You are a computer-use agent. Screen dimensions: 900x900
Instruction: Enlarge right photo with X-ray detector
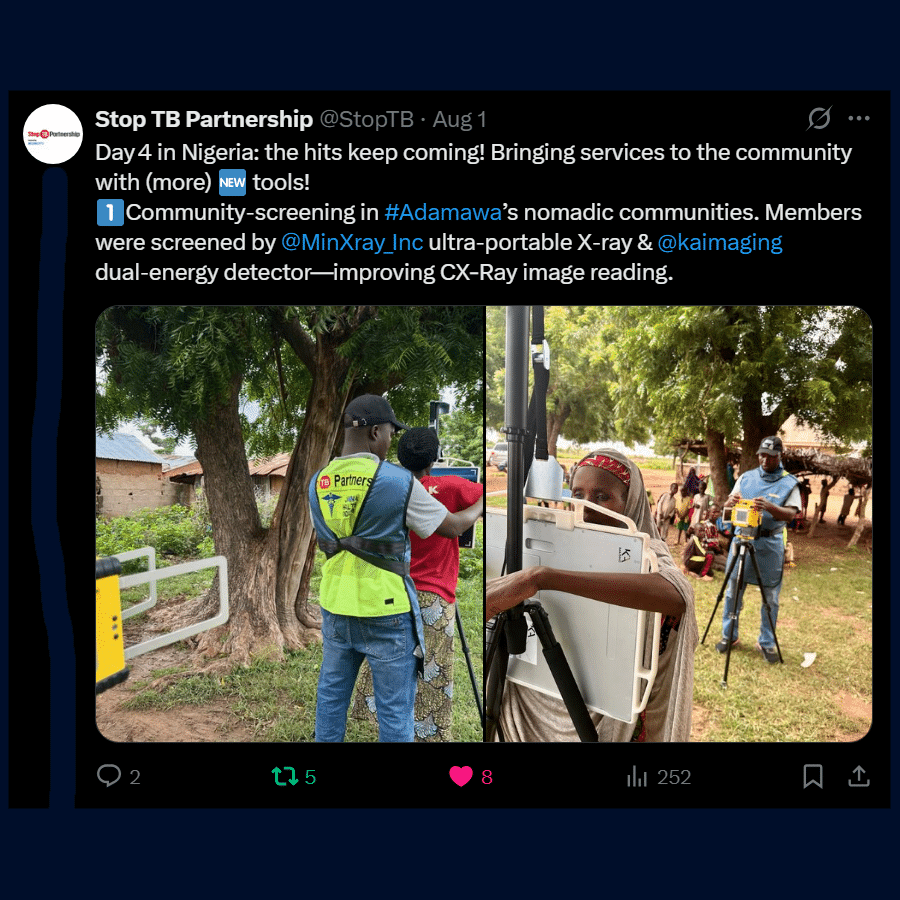(x=679, y=524)
